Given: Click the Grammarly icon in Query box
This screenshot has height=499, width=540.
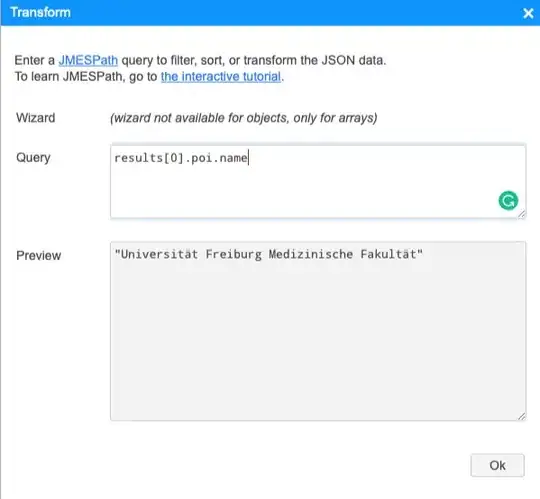Looking at the screenshot, I should coord(508,200).
